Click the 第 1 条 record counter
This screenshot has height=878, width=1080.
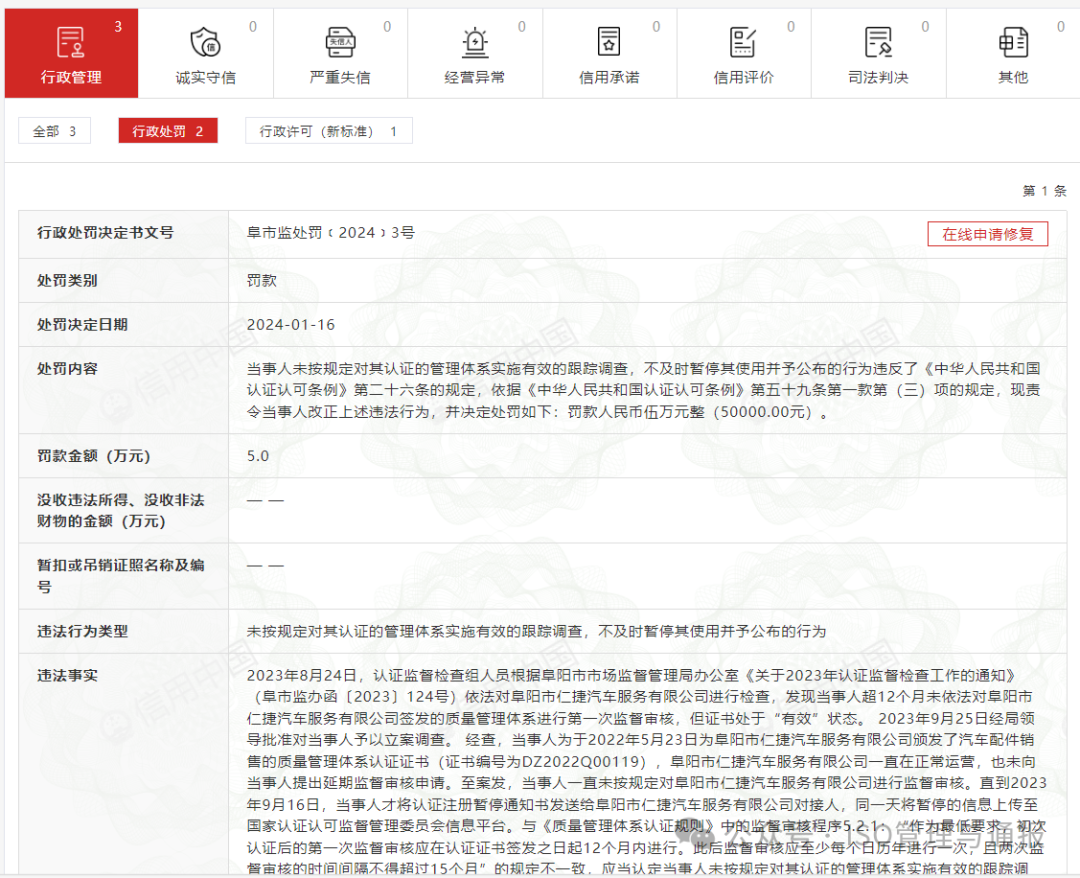pos(1046,190)
